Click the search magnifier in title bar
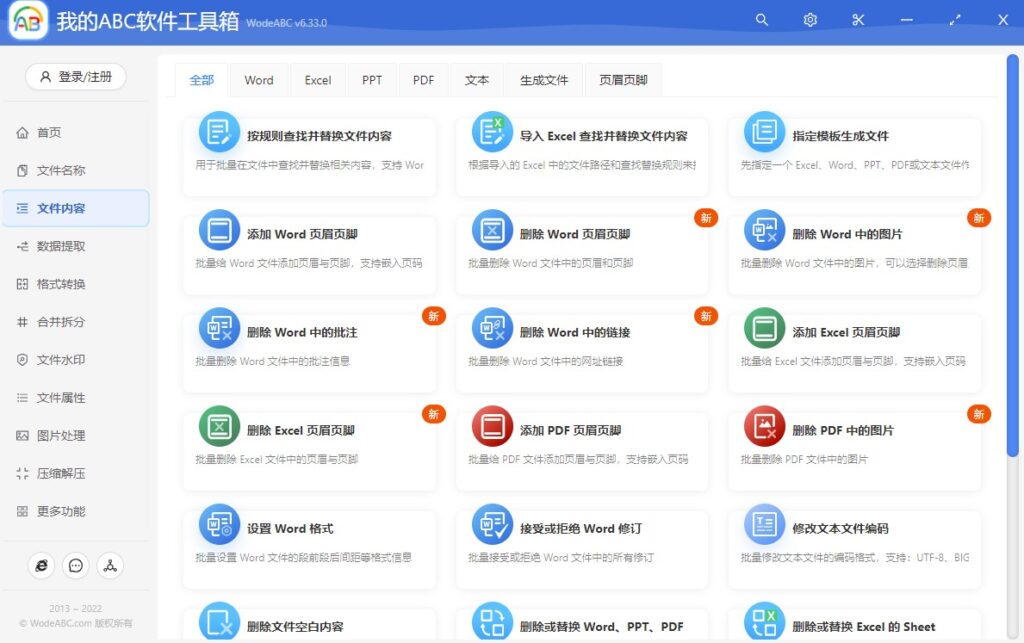This screenshot has height=643, width=1024. [762, 19]
